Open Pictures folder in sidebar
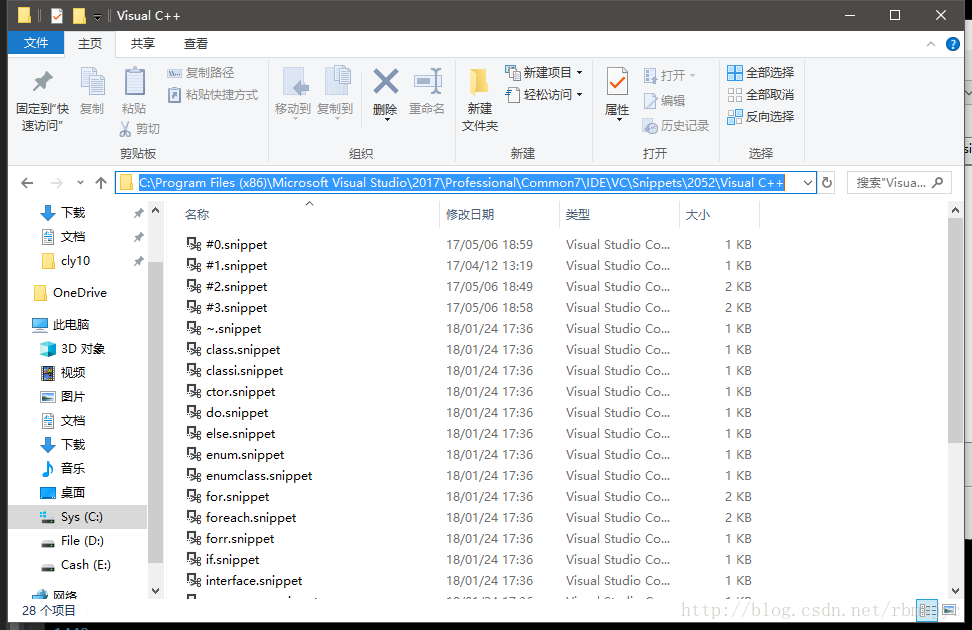The width and height of the screenshot is (972, 630). coord(63,396)
